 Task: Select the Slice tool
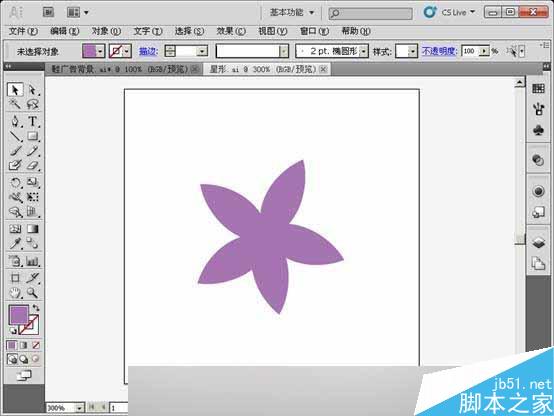33,278
